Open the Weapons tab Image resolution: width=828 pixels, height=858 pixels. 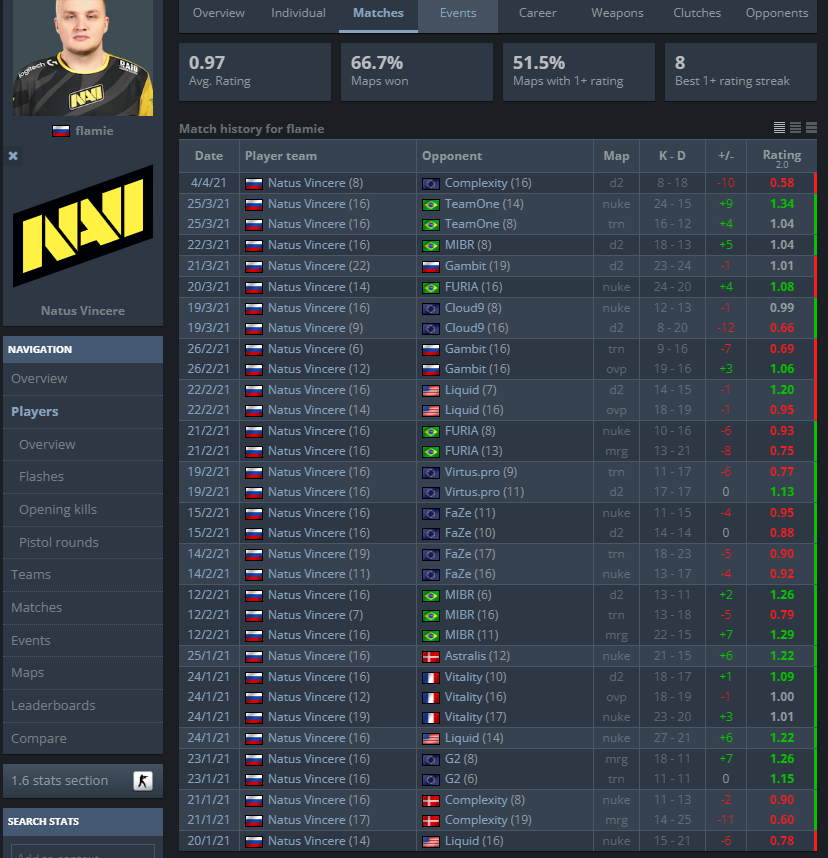point(617,13)
